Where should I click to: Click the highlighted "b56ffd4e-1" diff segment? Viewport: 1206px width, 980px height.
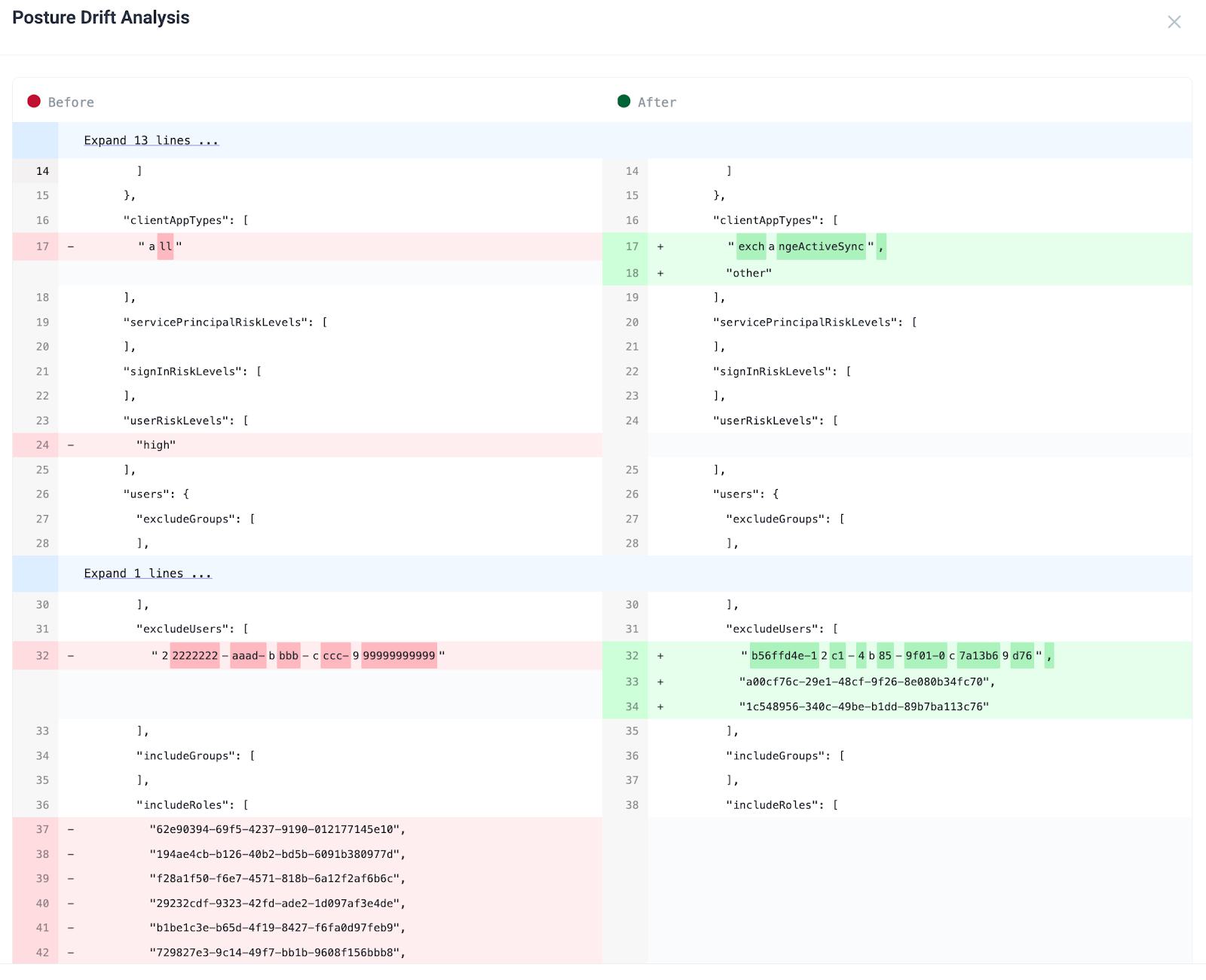784,656
